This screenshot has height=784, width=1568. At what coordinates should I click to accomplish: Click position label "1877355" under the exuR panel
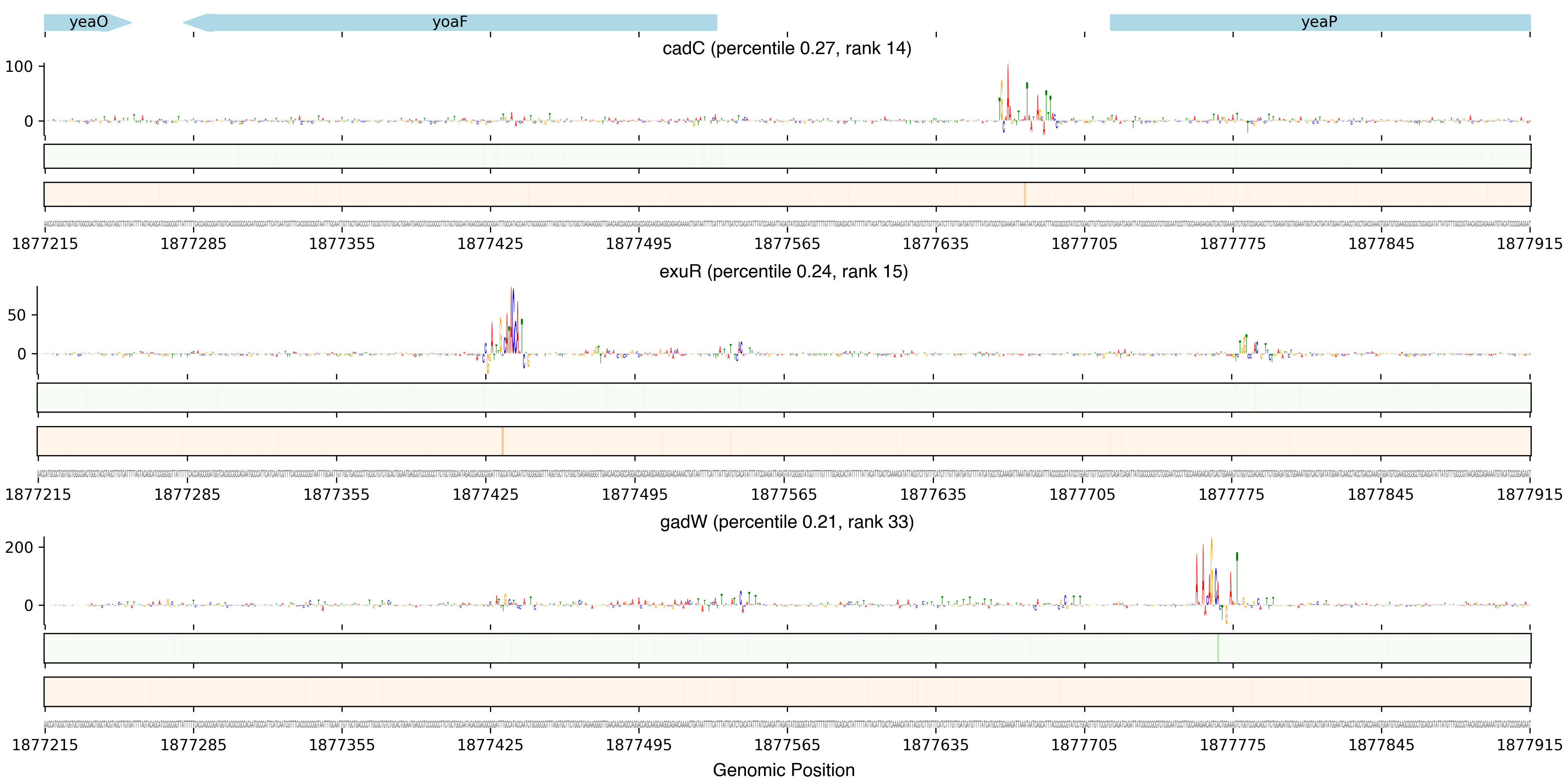[336, 495]
